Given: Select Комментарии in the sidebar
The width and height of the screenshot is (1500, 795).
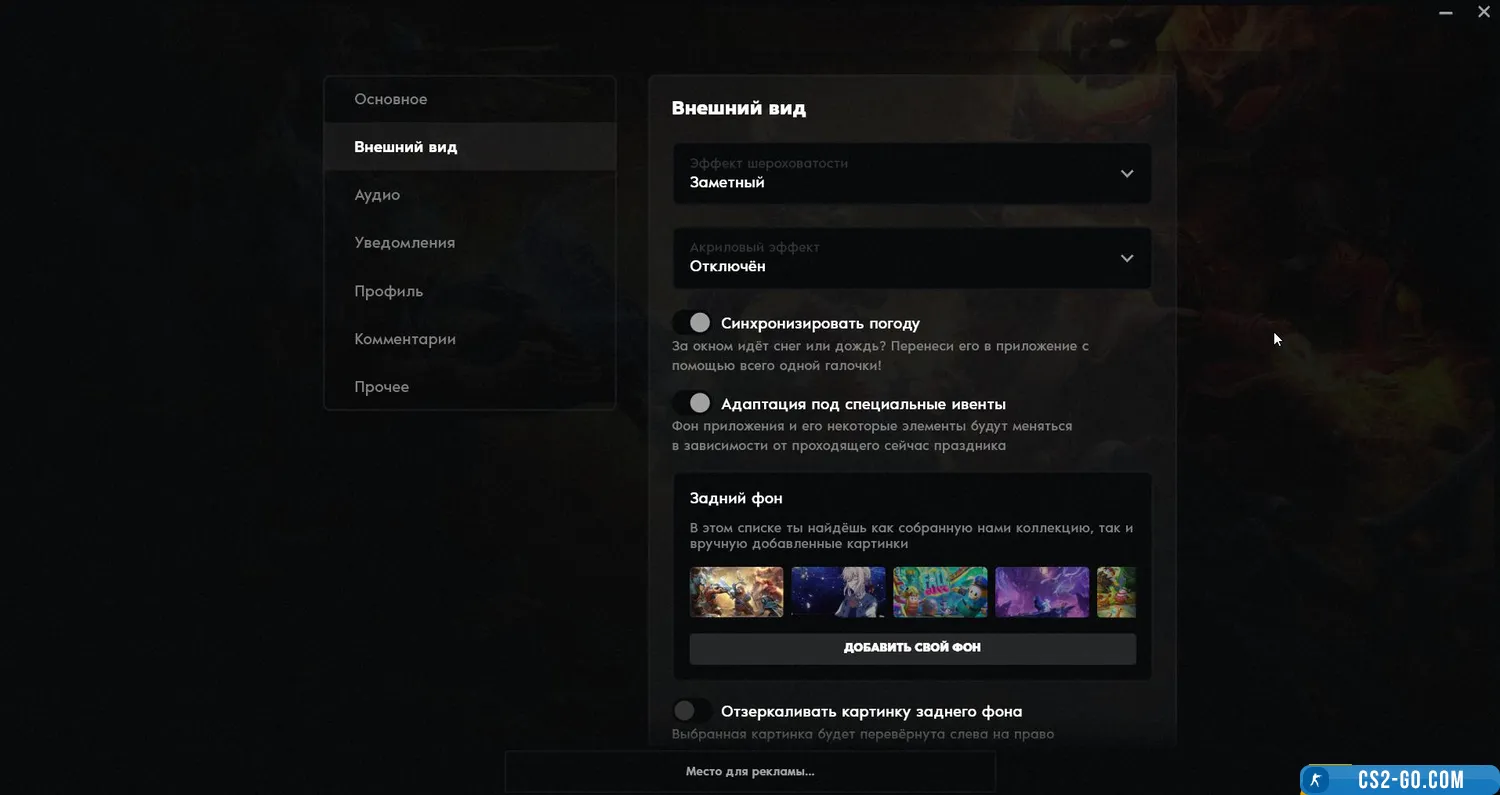Looking at the screenshot, I should [x=470, y=339].
